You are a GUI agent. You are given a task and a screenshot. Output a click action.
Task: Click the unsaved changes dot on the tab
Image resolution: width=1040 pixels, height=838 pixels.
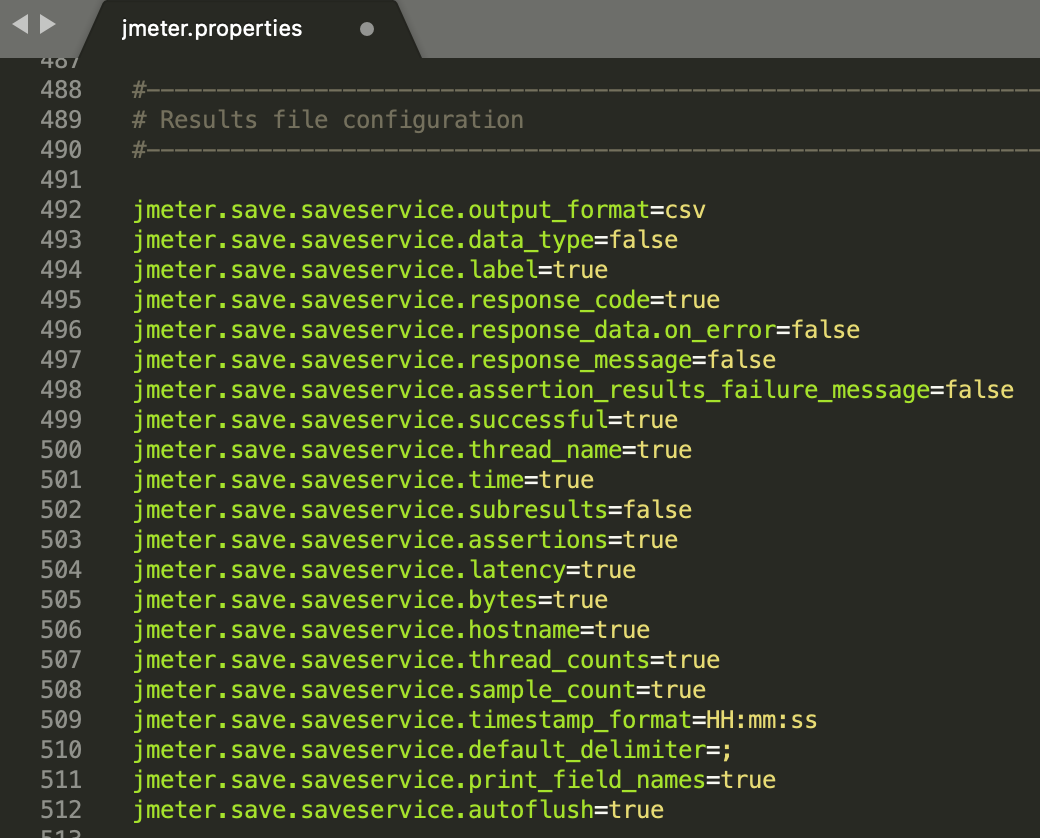pos(367,30)
